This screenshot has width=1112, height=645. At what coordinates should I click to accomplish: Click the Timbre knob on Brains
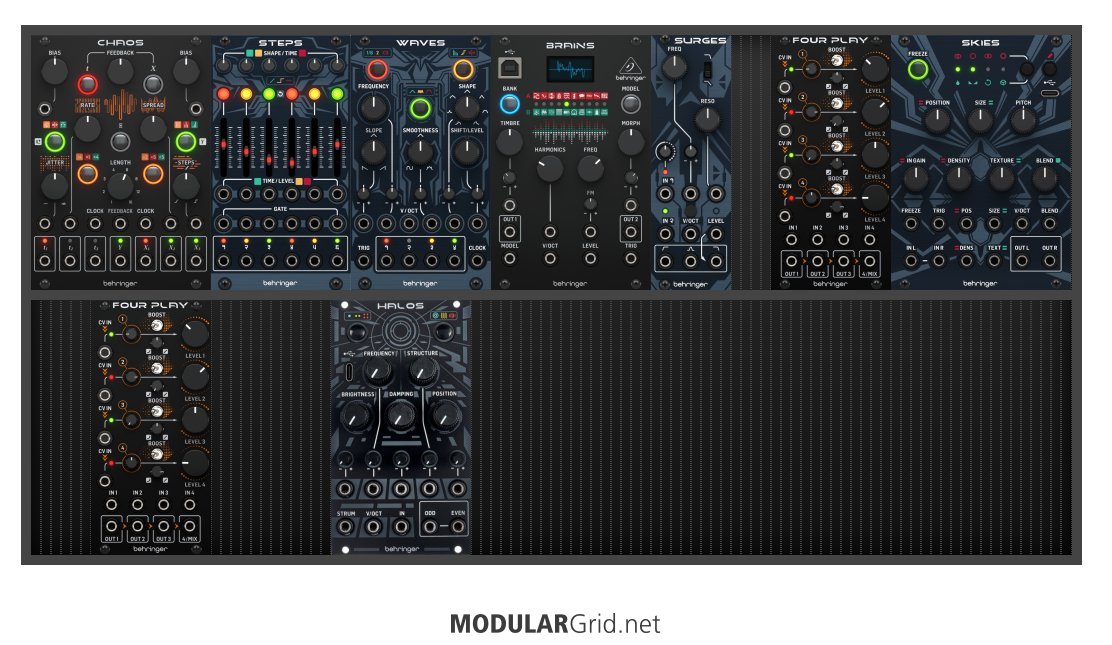[x=509, y=142]
